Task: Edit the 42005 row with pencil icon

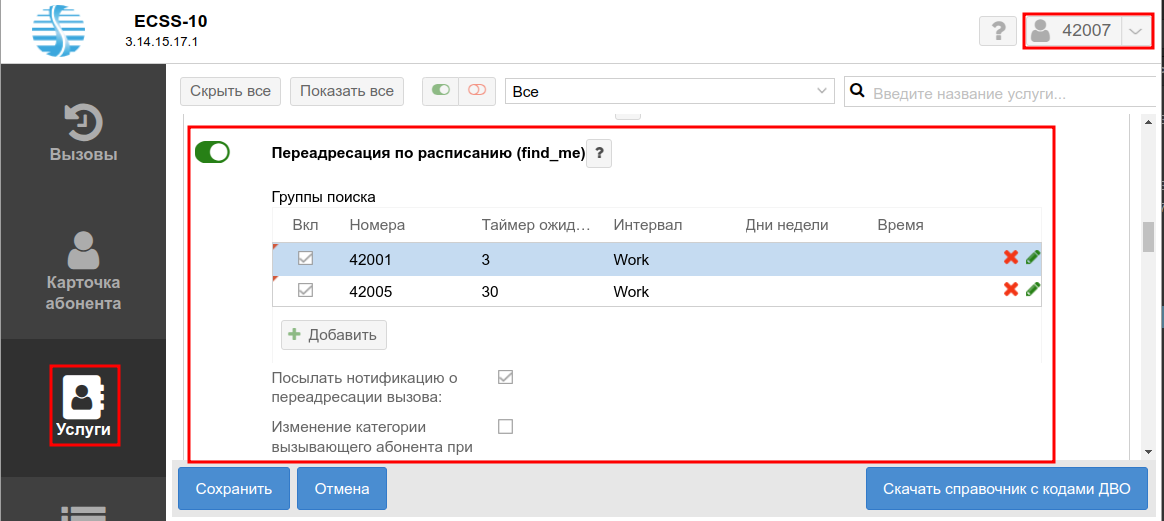Action: pyautogui.click(x=1033, y=290)
